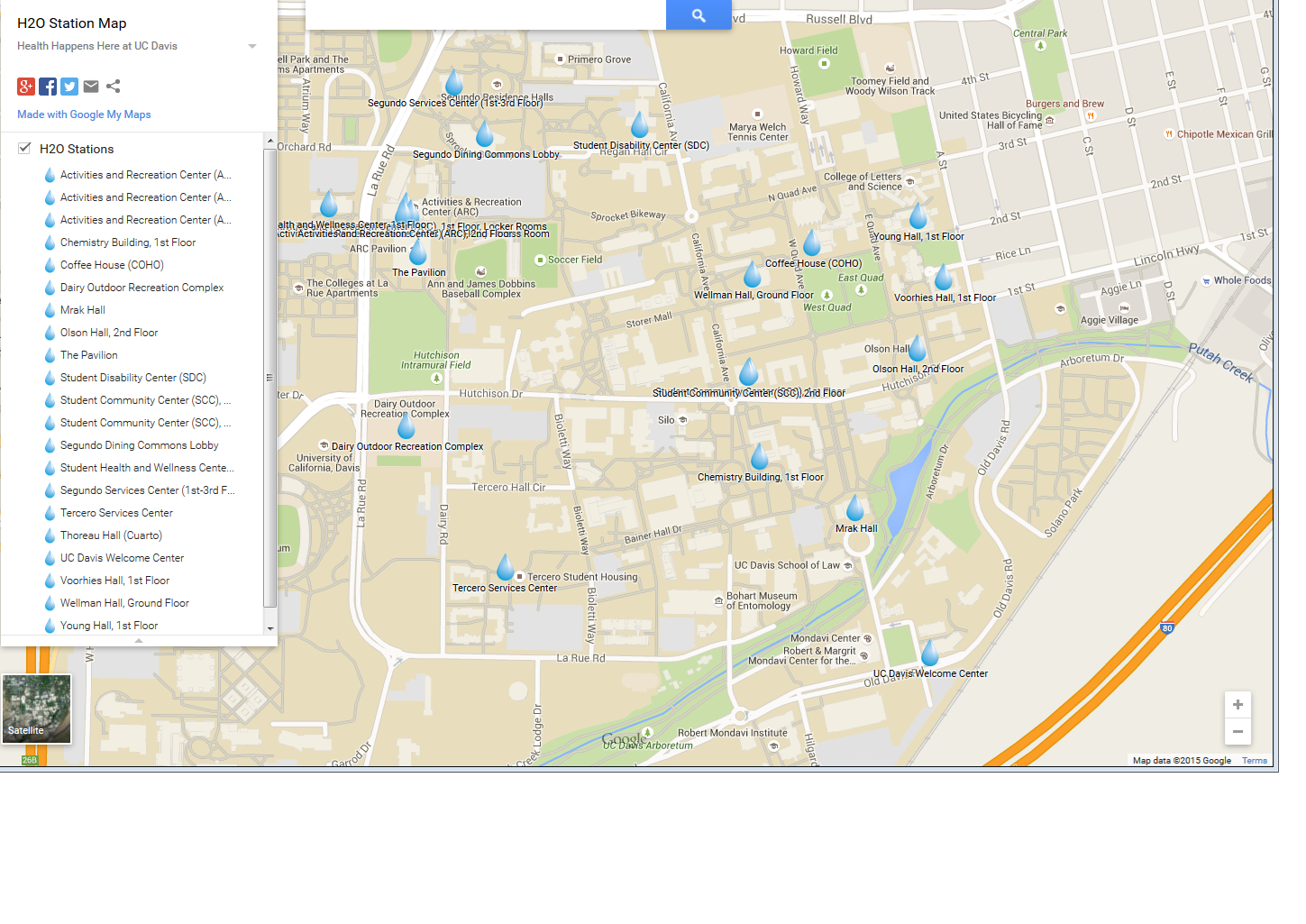Click Olson Hall 2nd Floor marker
The image size is (1306, 924).
pyautogui.click(x=918, y=348)
